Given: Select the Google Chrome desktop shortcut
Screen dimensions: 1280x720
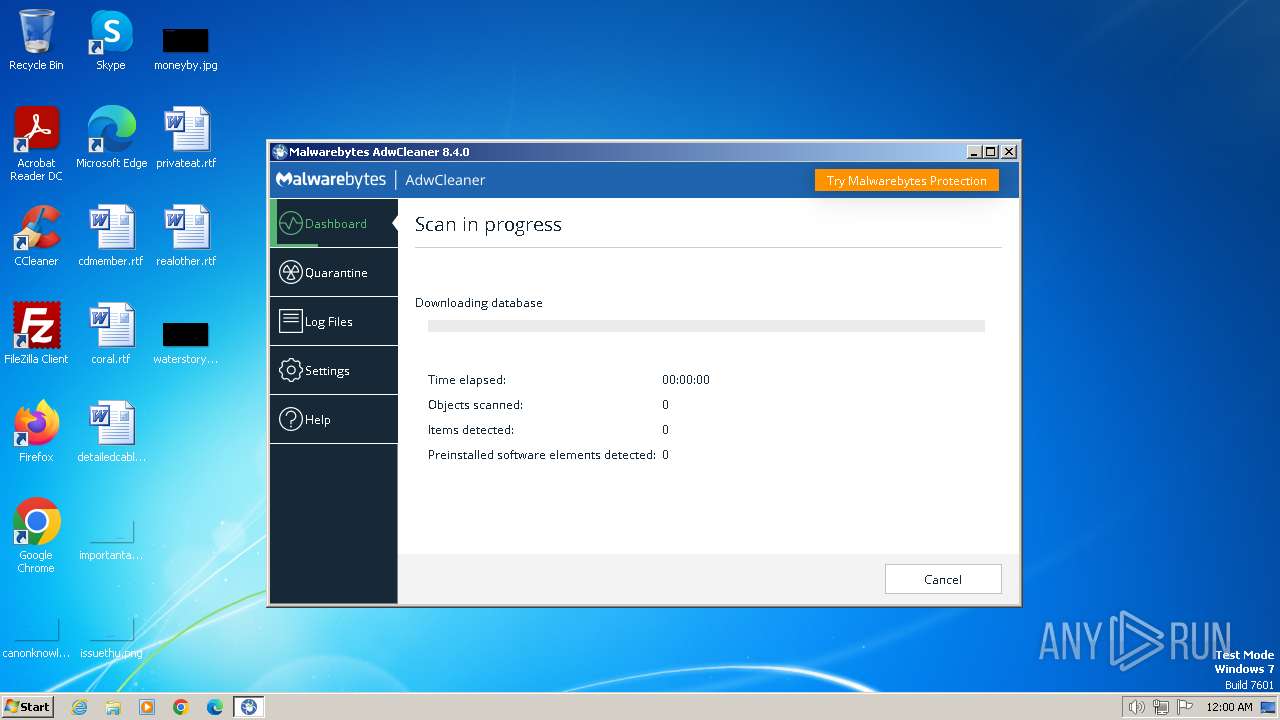Looking at the screenshot, I should (36, 536).
